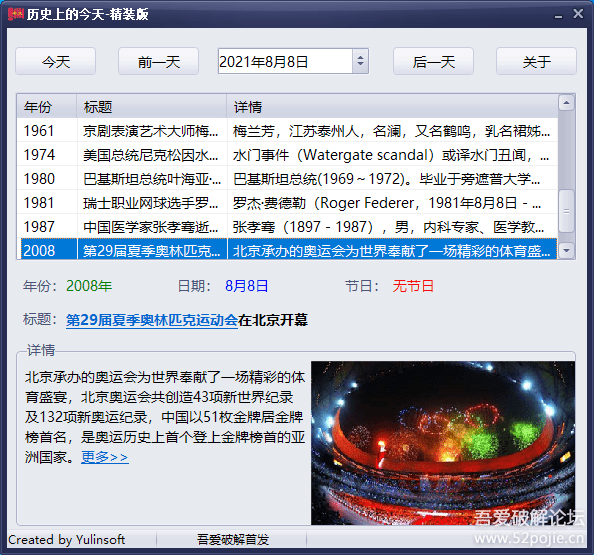Viewport: 594px width, 555px height.
Task: Minimize the 历史上的今天 window
Action: click(558, 15)
